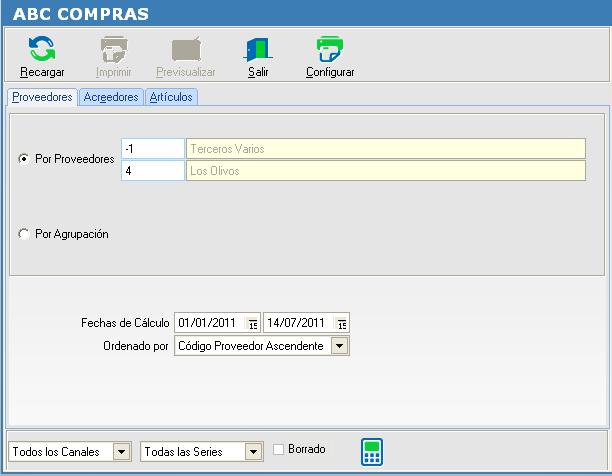Click Código Proveedor Ascendente value
The image size is (612, 476).
[x=251, y=346]
